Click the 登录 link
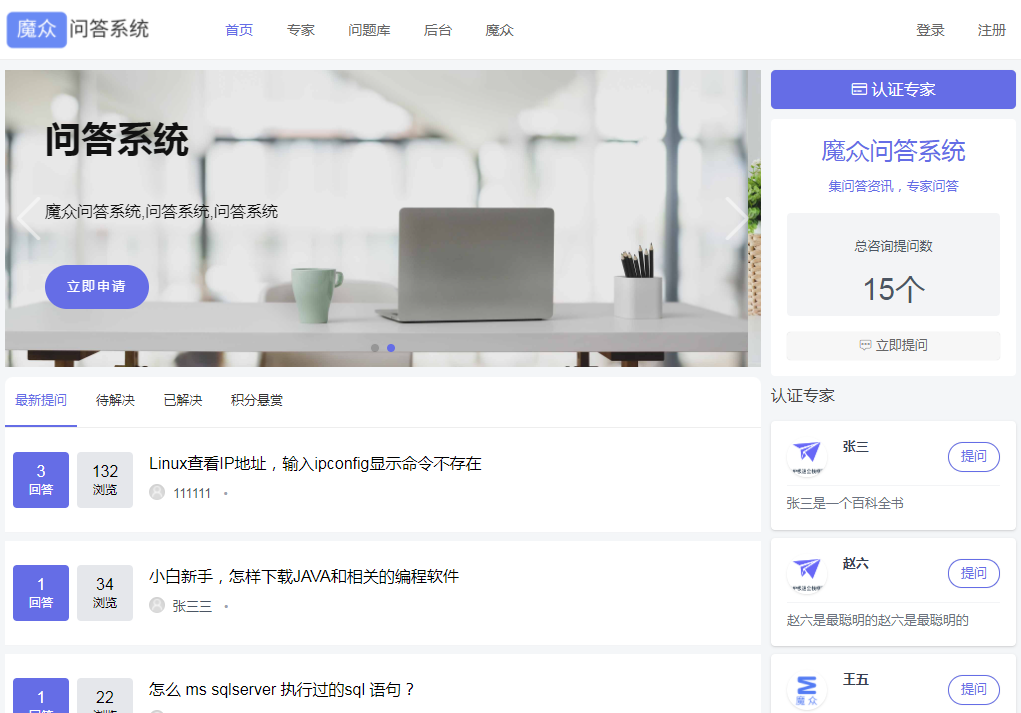Viewport: 1021px width, 713px height. (930, 30)
